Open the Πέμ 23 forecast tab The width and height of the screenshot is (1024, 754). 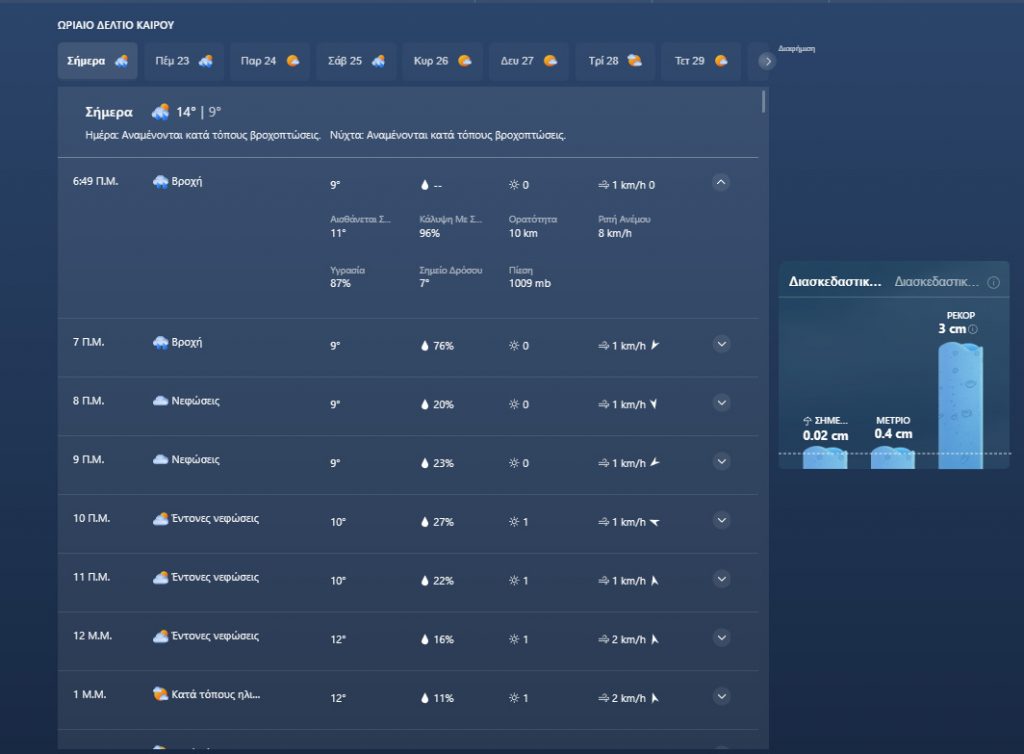pos(184,61)
